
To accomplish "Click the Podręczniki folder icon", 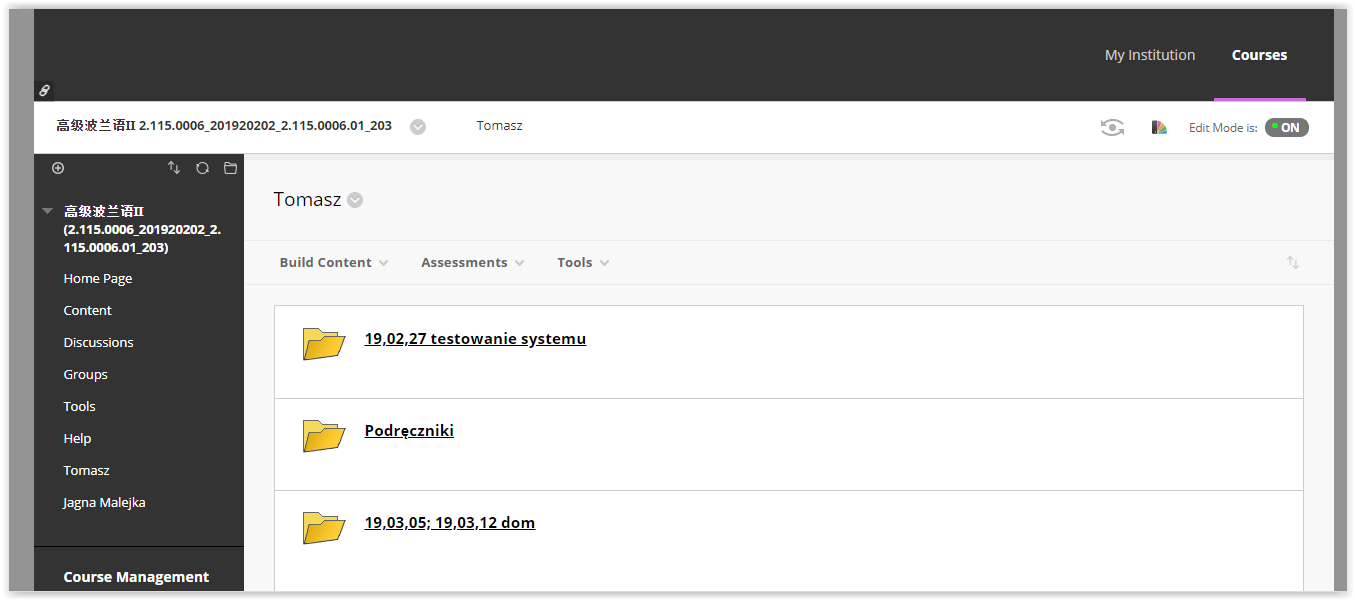I will 323,435.
